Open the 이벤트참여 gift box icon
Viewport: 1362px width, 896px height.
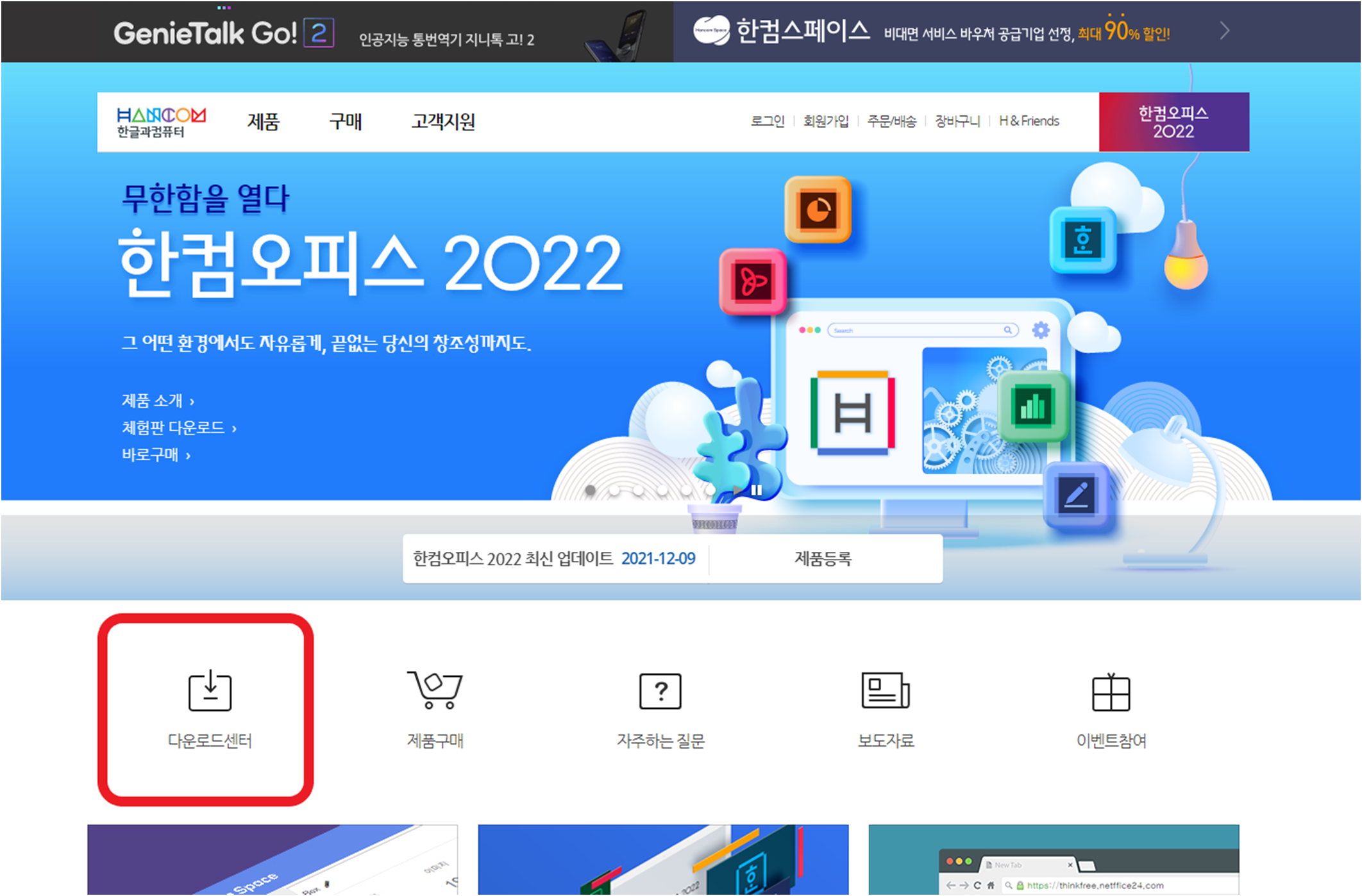(1111, 692)
